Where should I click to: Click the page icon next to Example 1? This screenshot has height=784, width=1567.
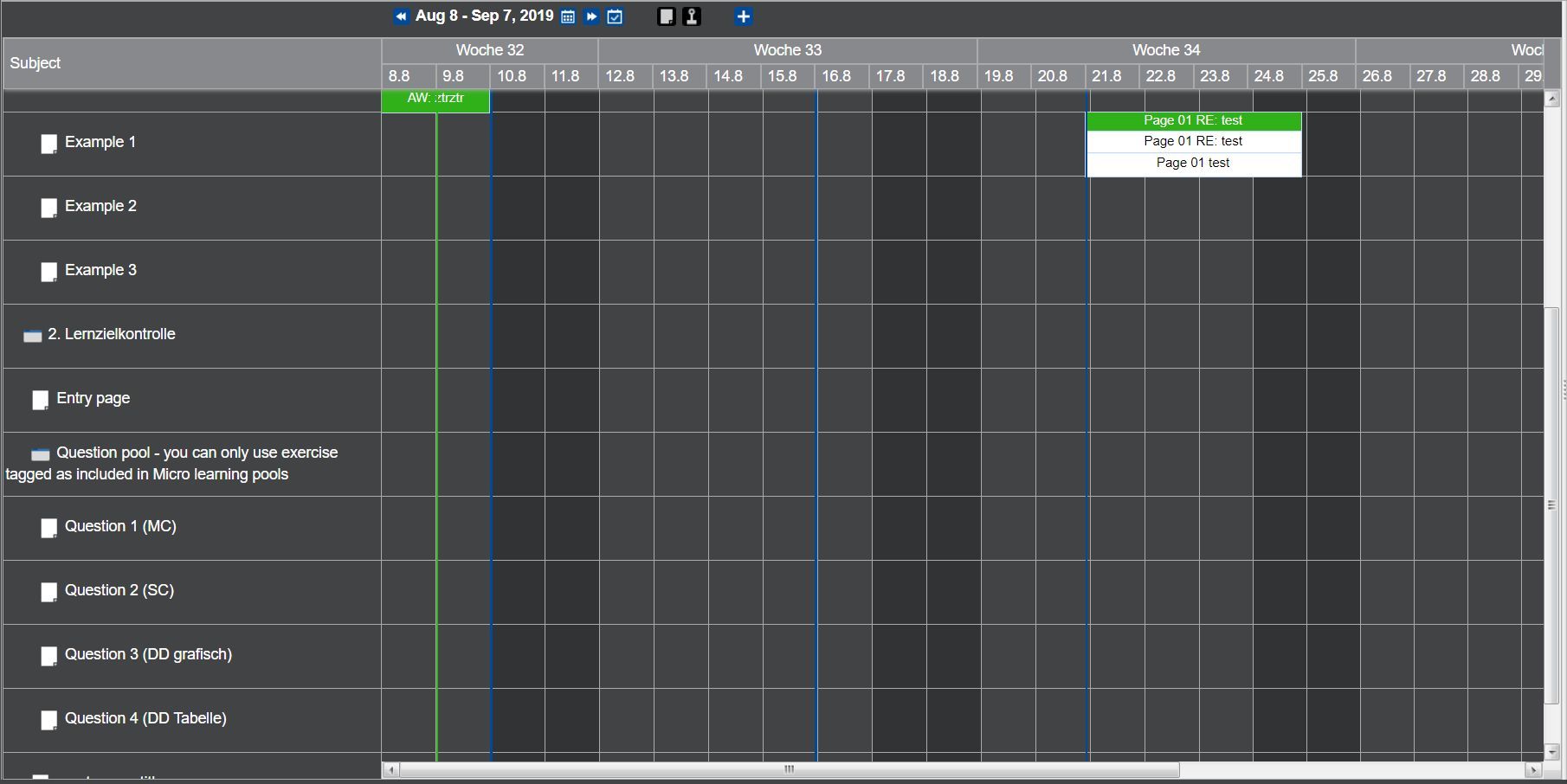[49, 144]
